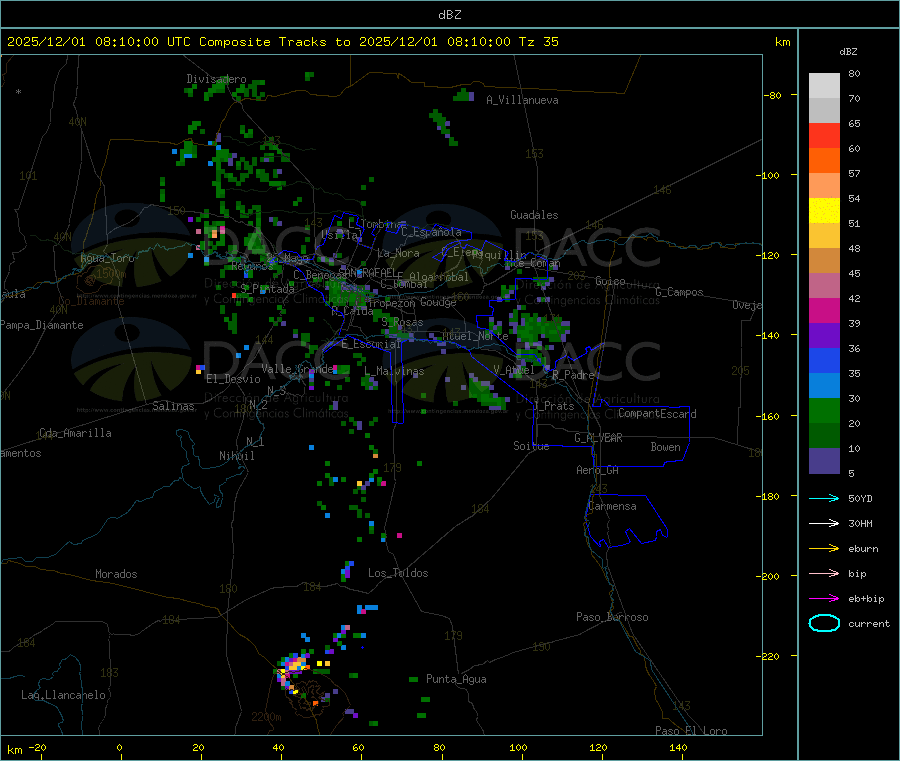Viewport: 900px width, 761px height.
Task: Click the 'Paso_El_Loro' place label
Action: (x=691, y=731)
